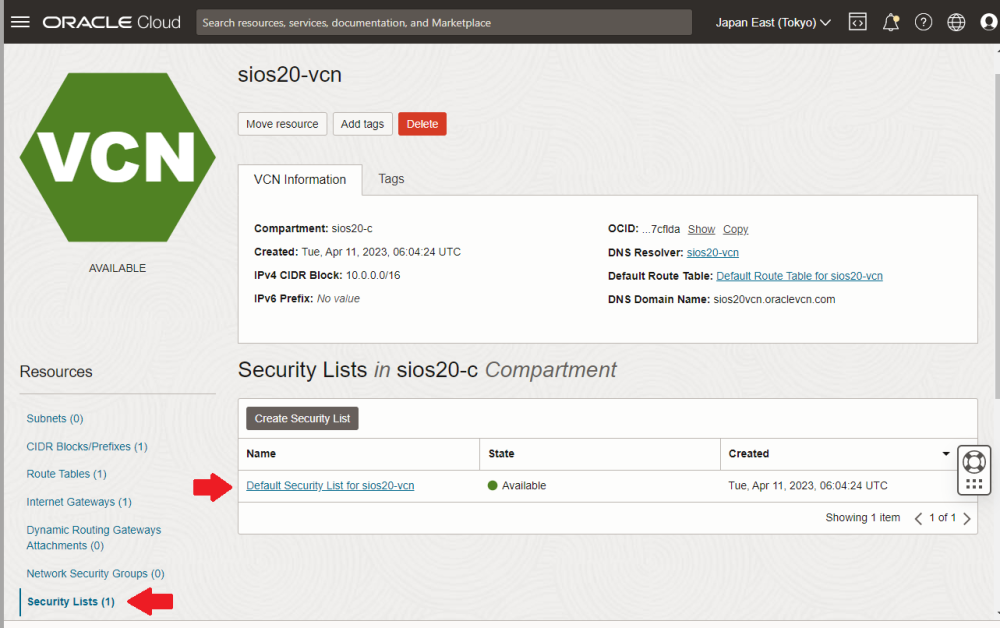Go to next page arrow in pagination
This screenshot has height=628, width=1000.
point(967,518)
